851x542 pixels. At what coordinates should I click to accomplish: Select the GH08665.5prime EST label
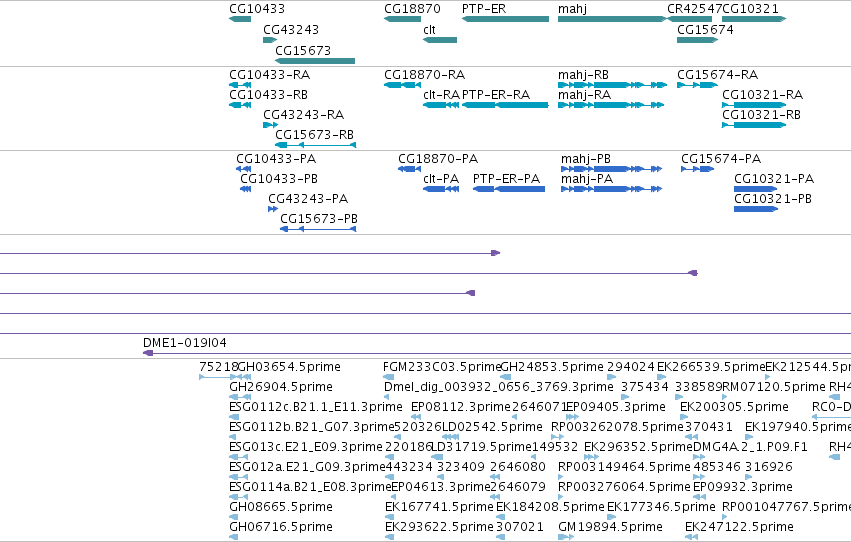[x=281, y=507]
